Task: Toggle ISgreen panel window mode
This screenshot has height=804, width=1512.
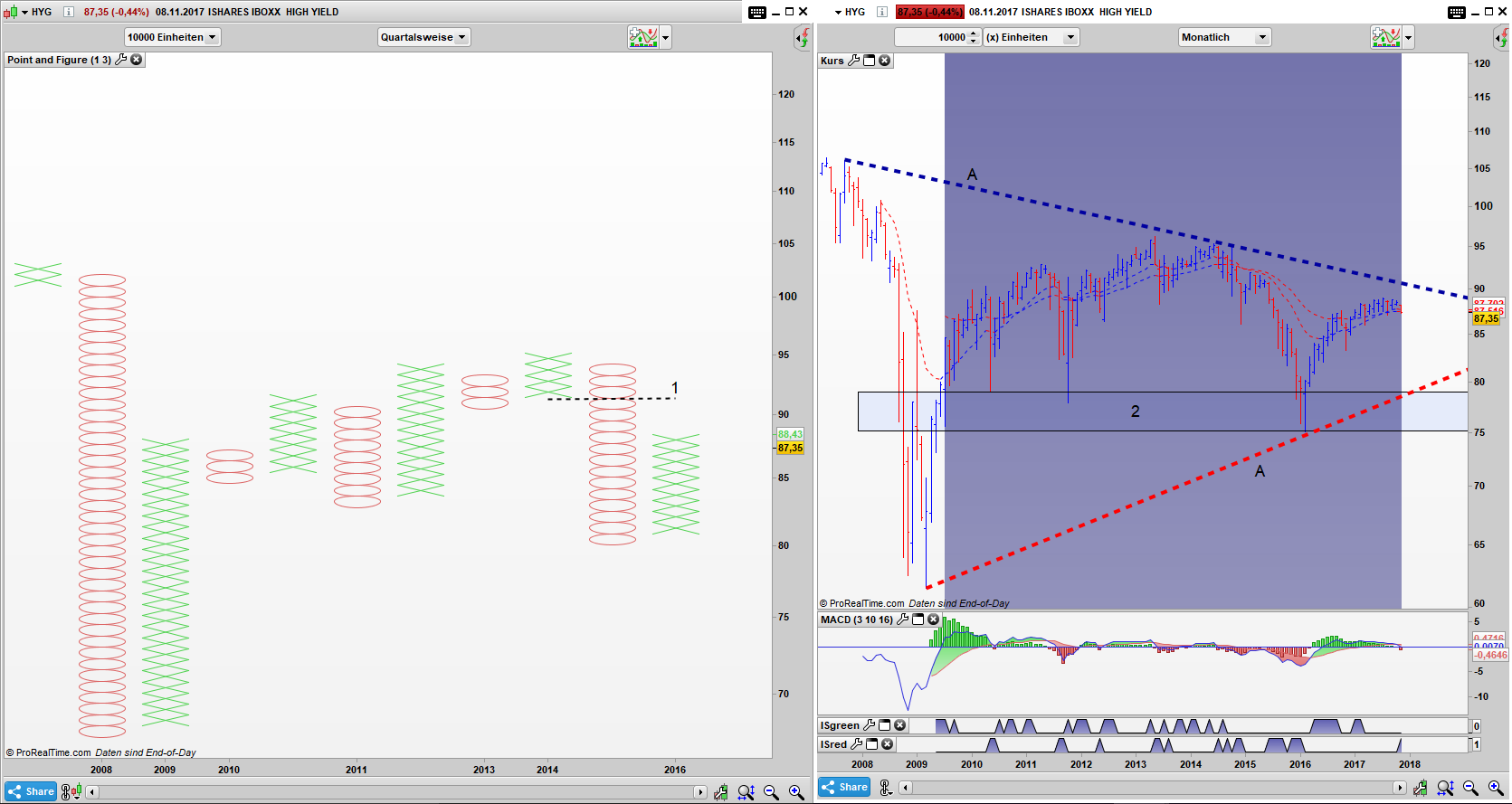Action: coord(885,725)
